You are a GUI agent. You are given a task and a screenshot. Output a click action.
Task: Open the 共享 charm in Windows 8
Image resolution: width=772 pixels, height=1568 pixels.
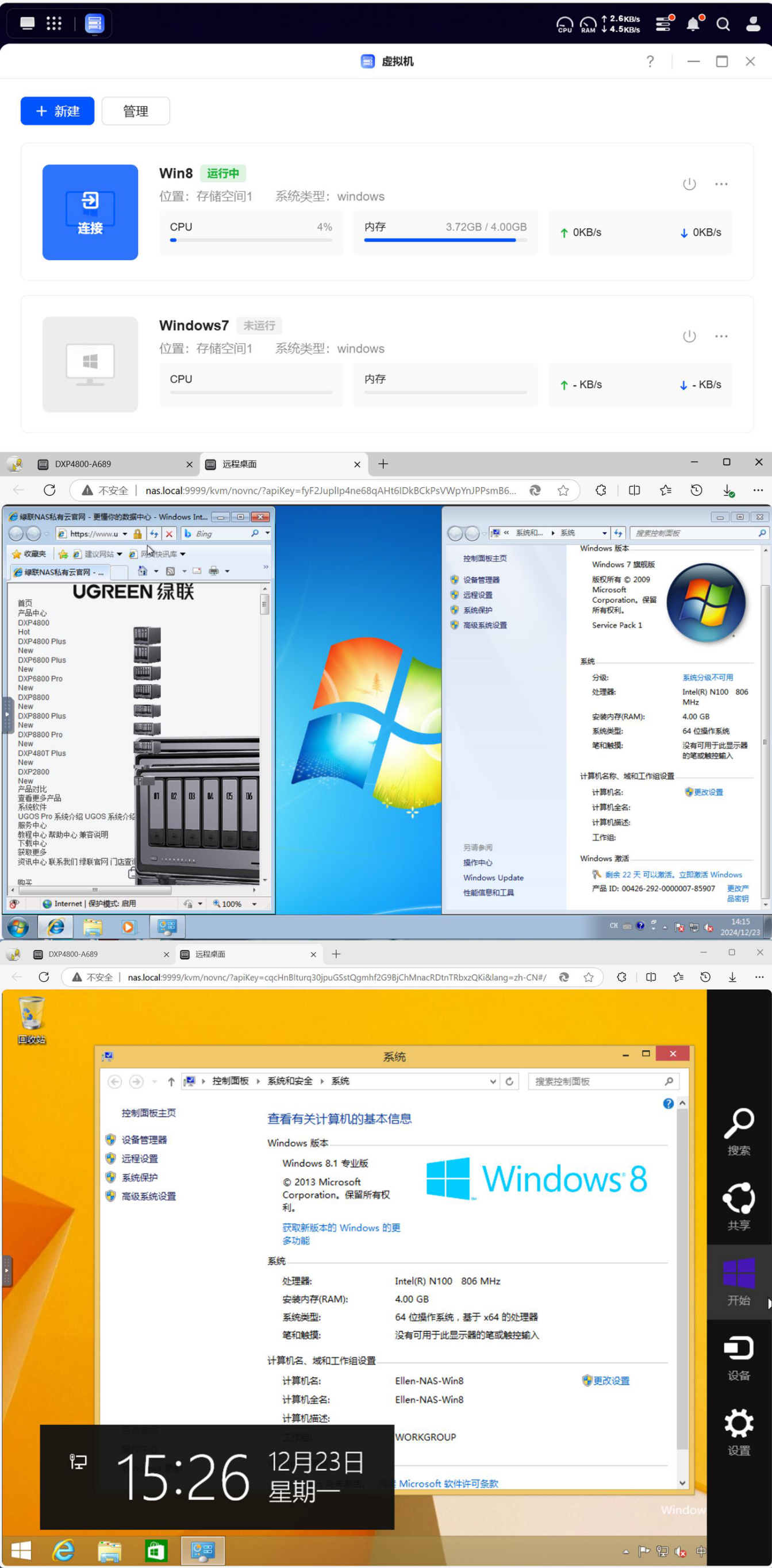pos(739,1207)
